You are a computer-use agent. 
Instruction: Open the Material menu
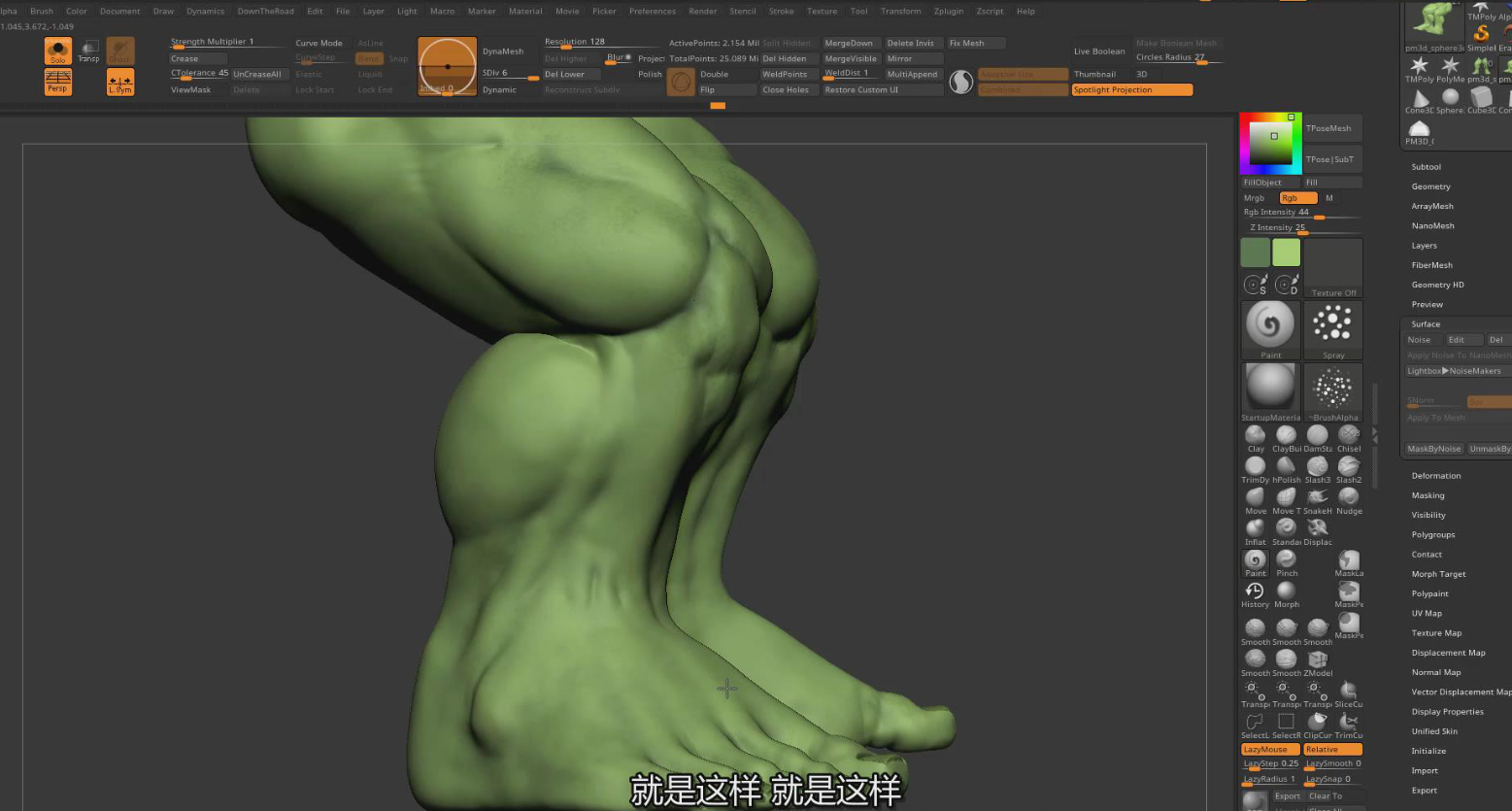525,12
